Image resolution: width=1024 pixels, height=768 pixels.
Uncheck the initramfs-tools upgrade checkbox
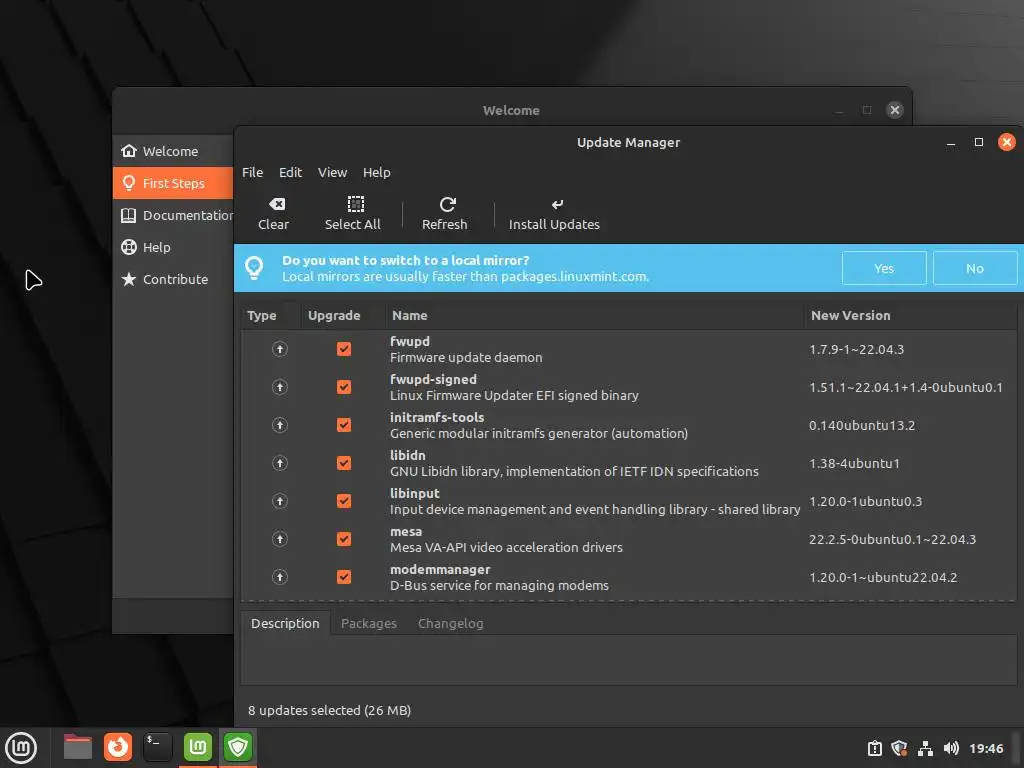tap(344, 425)
